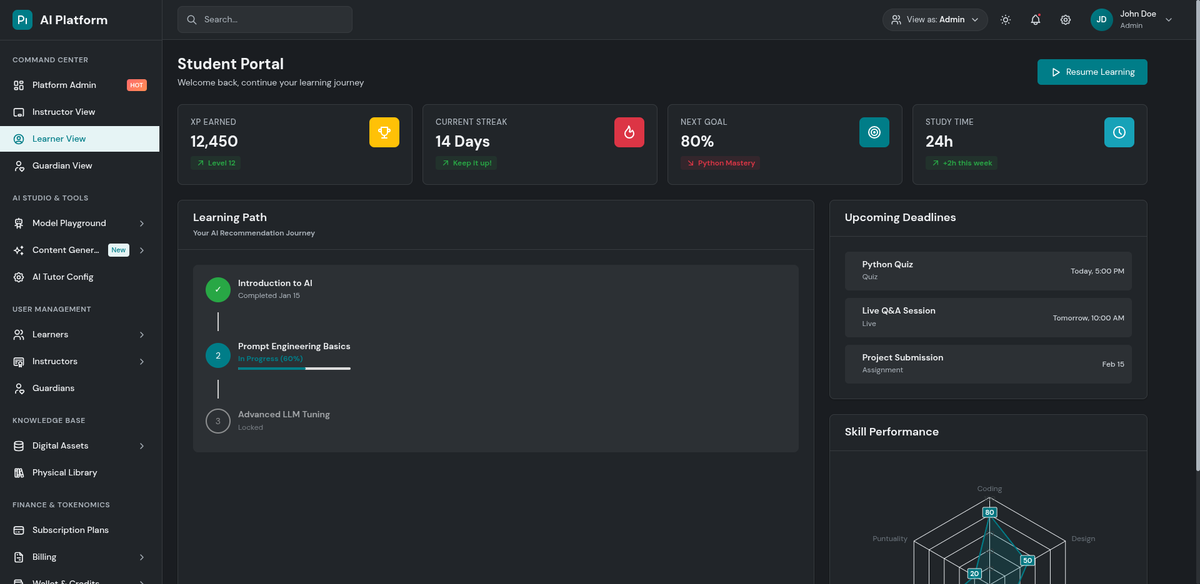Click the clock icon on Study Time card

1119,131
